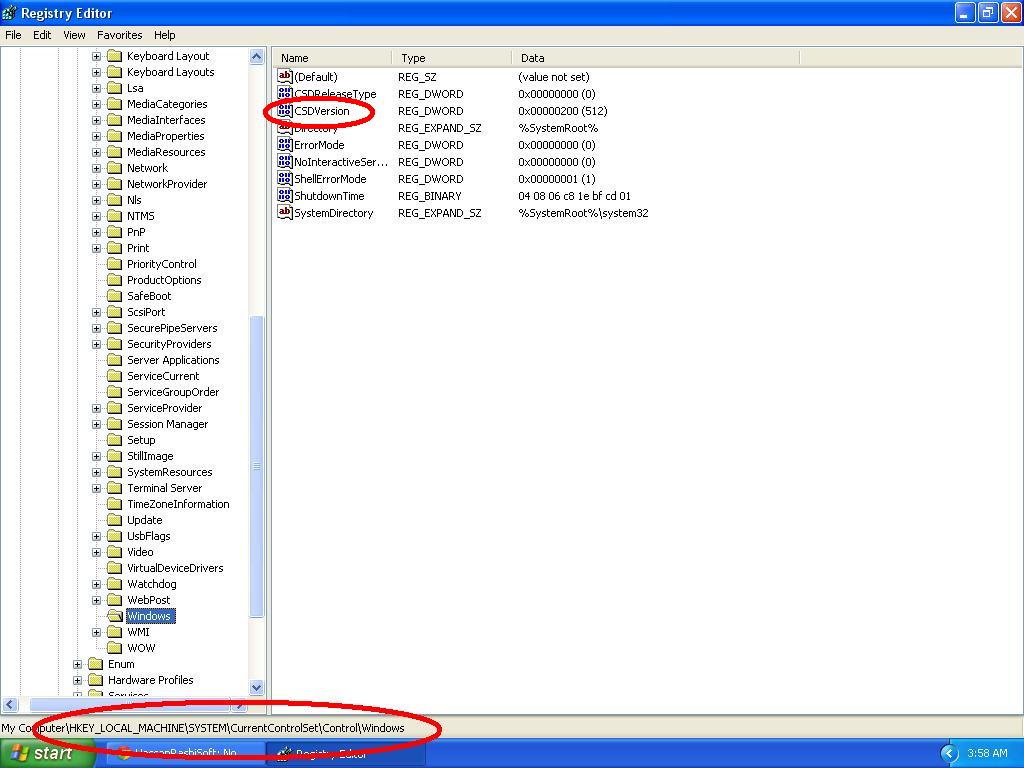Show hidden tray icons chevron

point(949,754)
